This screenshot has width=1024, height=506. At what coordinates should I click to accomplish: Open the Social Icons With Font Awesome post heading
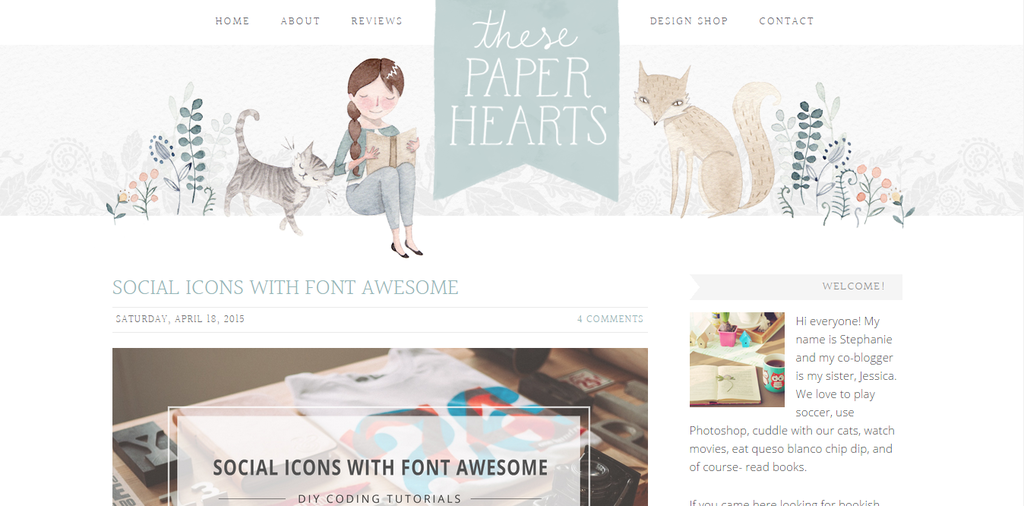coord(285,287)
